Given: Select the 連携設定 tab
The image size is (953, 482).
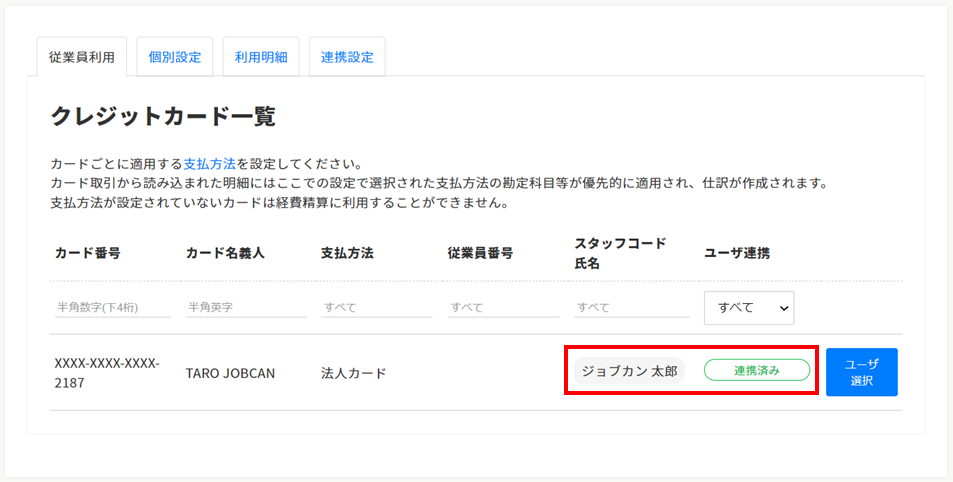Looking at the screenshot, I should tap(347, 57).
